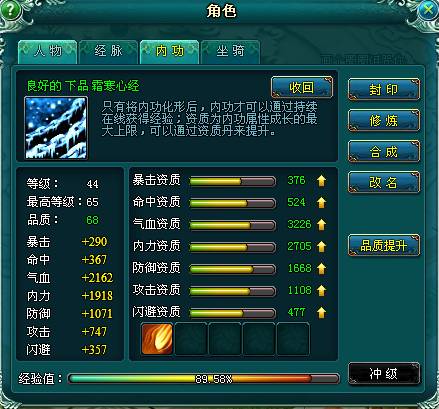Click the 收回 button
This screenshot has width=439, height=409.
point(302,87)
